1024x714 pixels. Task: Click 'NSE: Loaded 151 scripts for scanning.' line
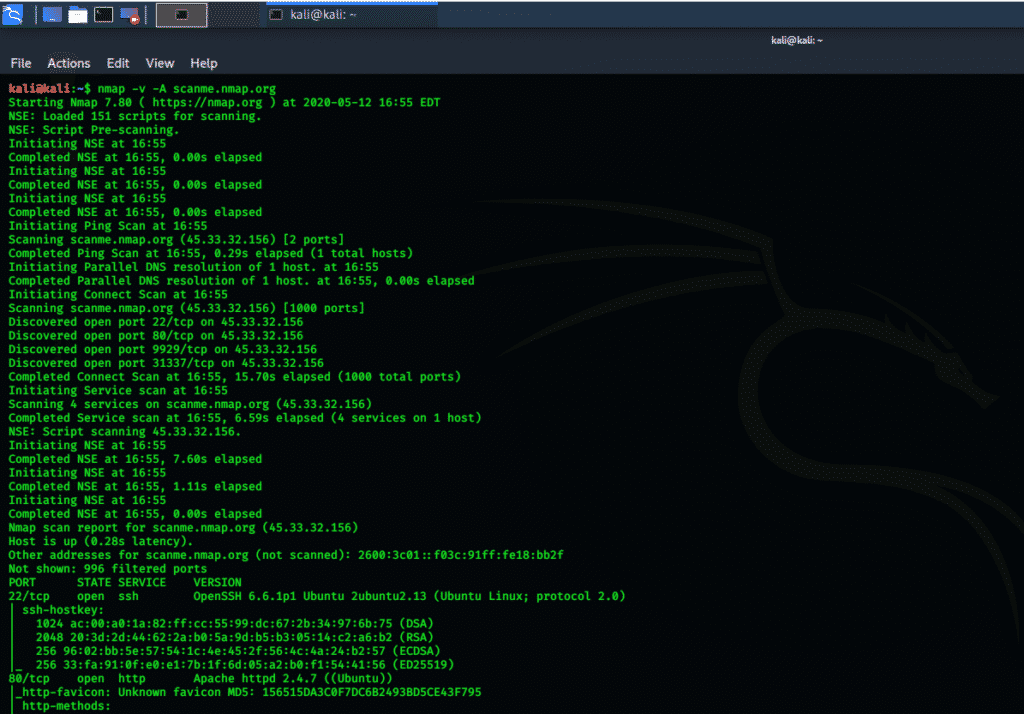click(x=135, y=116)
